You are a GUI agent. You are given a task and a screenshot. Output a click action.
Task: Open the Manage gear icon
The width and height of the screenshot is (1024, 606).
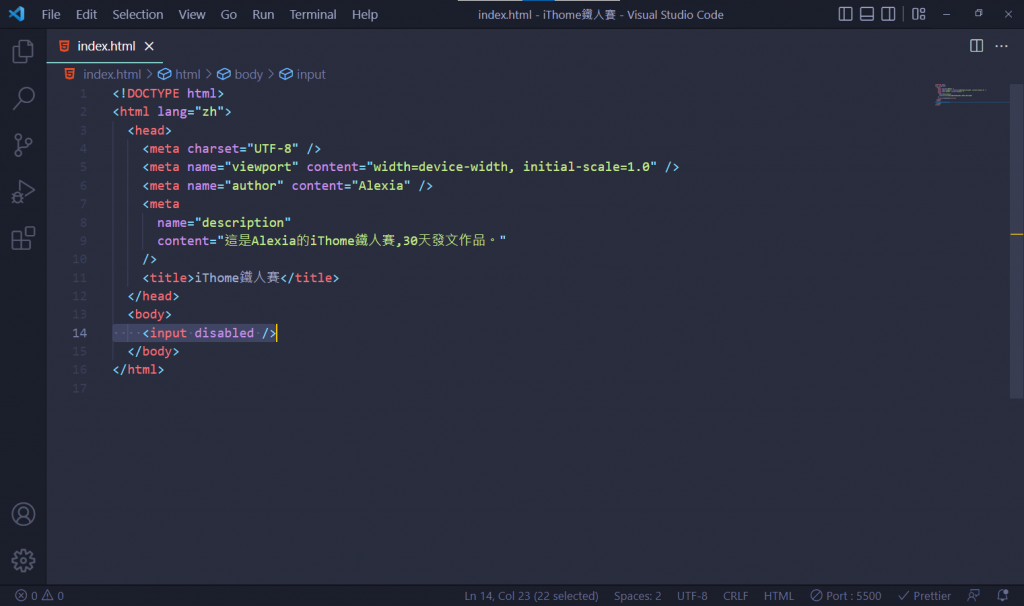[23, 560]
